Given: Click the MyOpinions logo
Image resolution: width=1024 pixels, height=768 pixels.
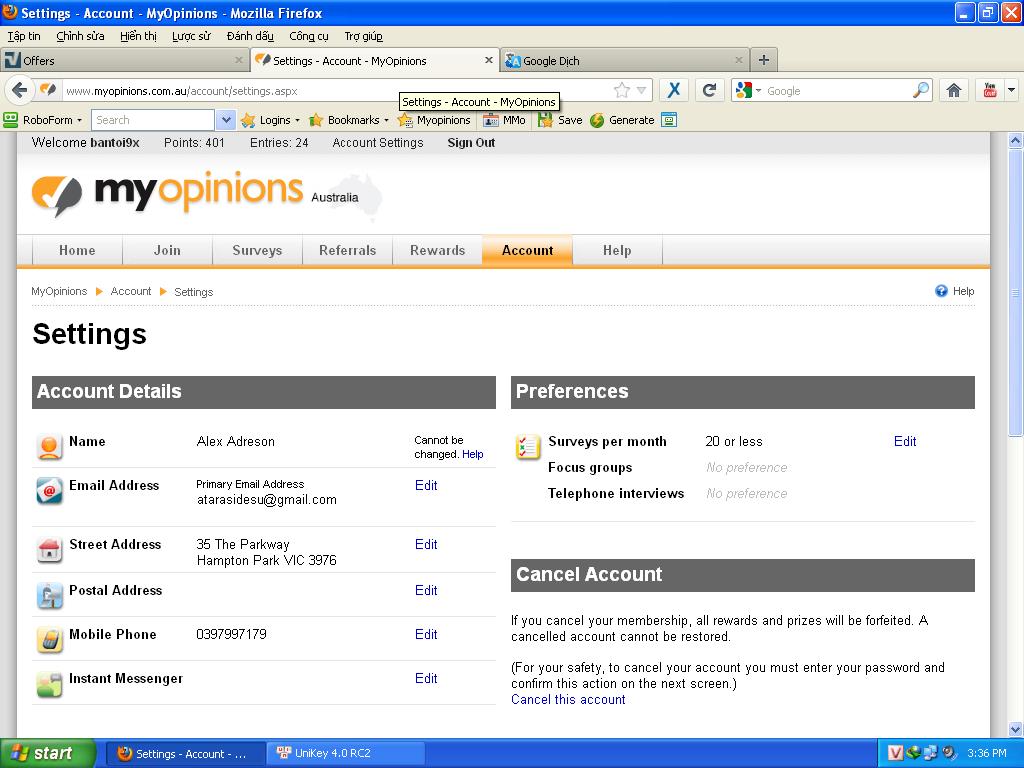Looking at the screenshot, I should coord(167,193).
